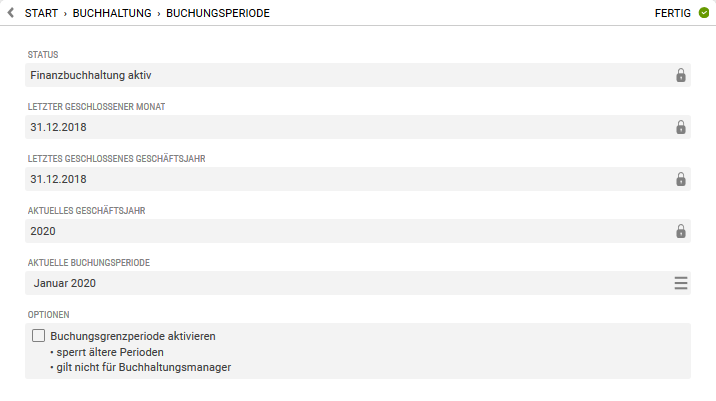
Task: Click the Buchungsgrenzperiode aktivieren label
Action: (133, 336)
